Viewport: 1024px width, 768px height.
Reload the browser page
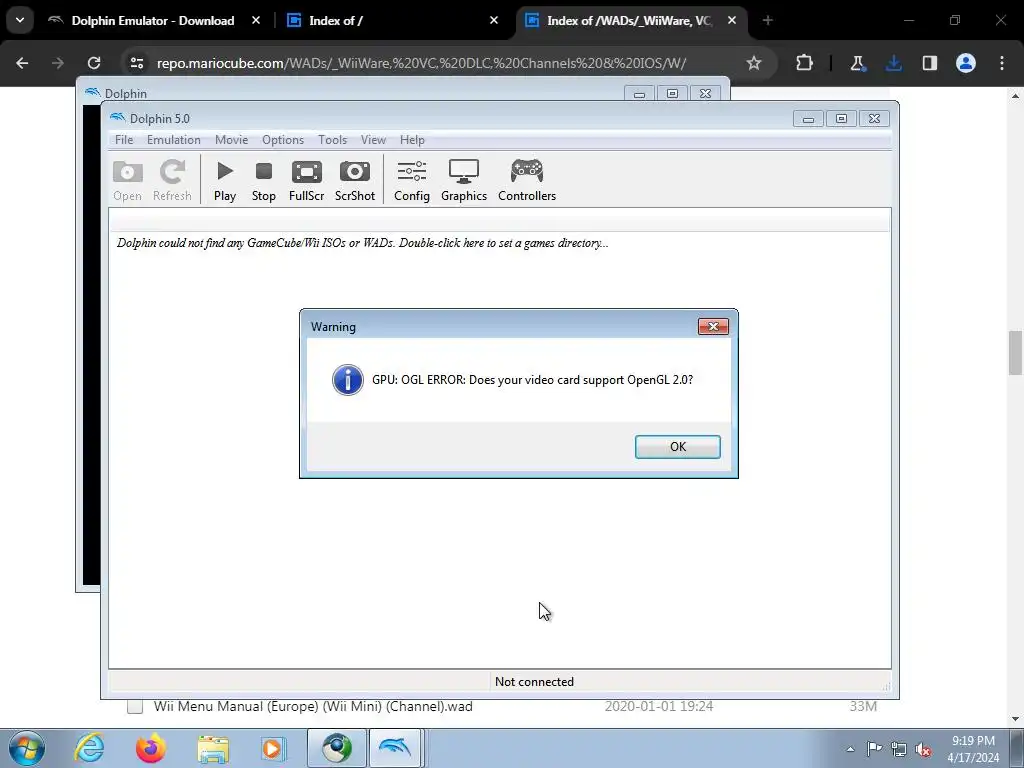(x=94, y=63)
